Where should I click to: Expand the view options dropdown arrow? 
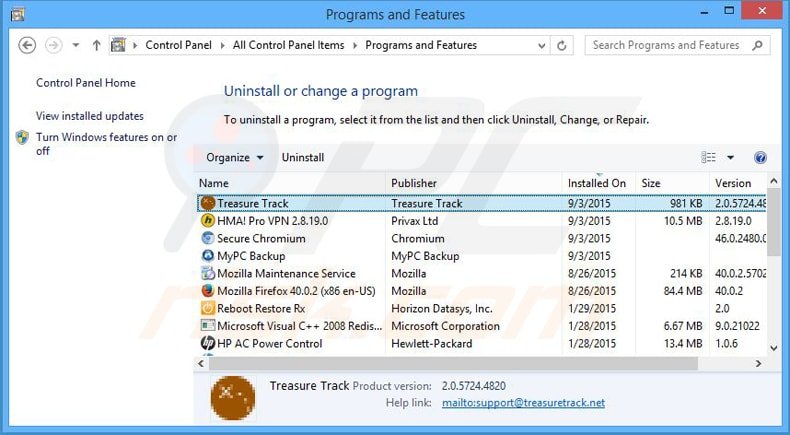[730, 158]
